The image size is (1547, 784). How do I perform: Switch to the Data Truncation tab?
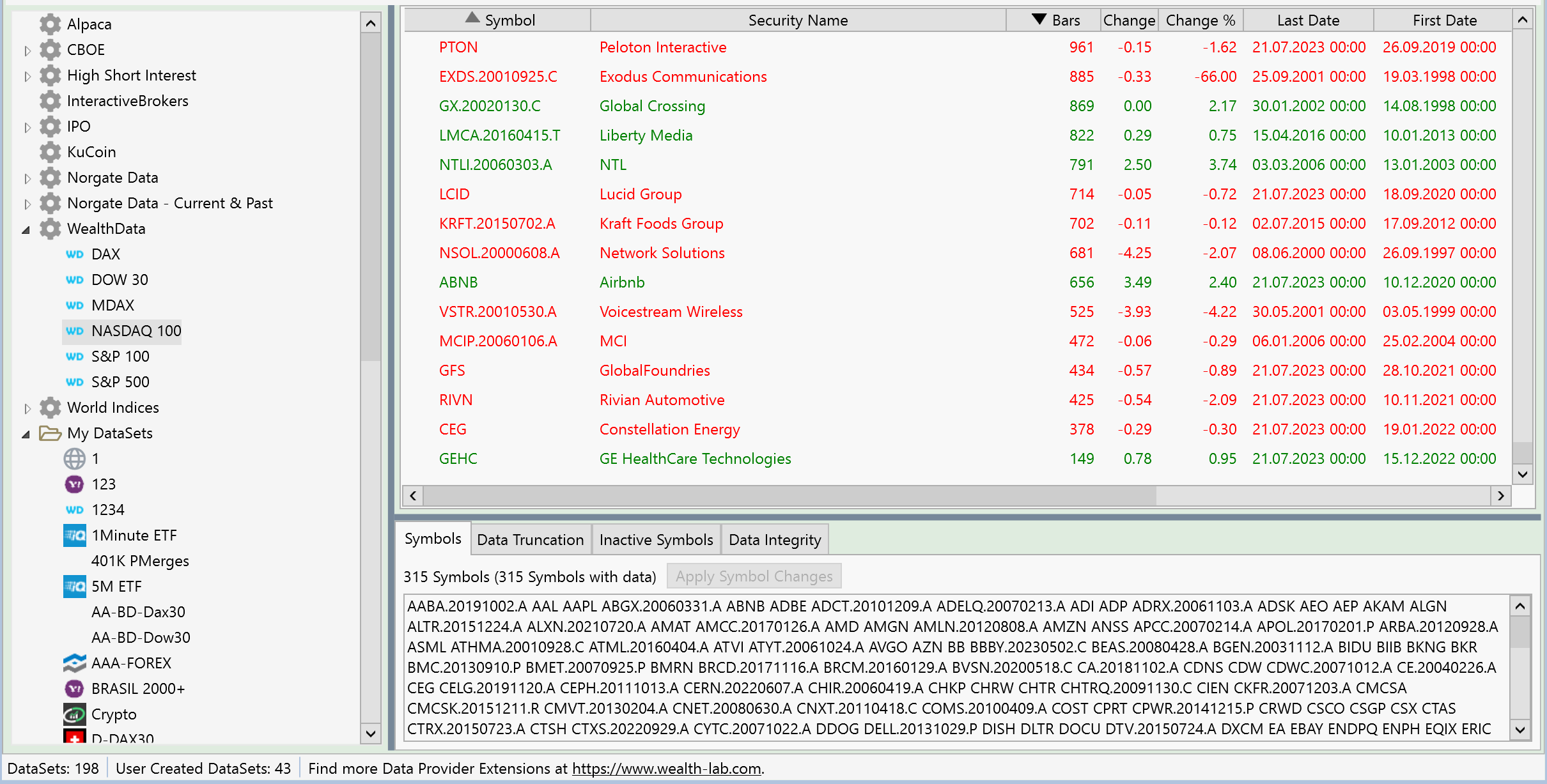pyautogui.click(x=530, y=540)
